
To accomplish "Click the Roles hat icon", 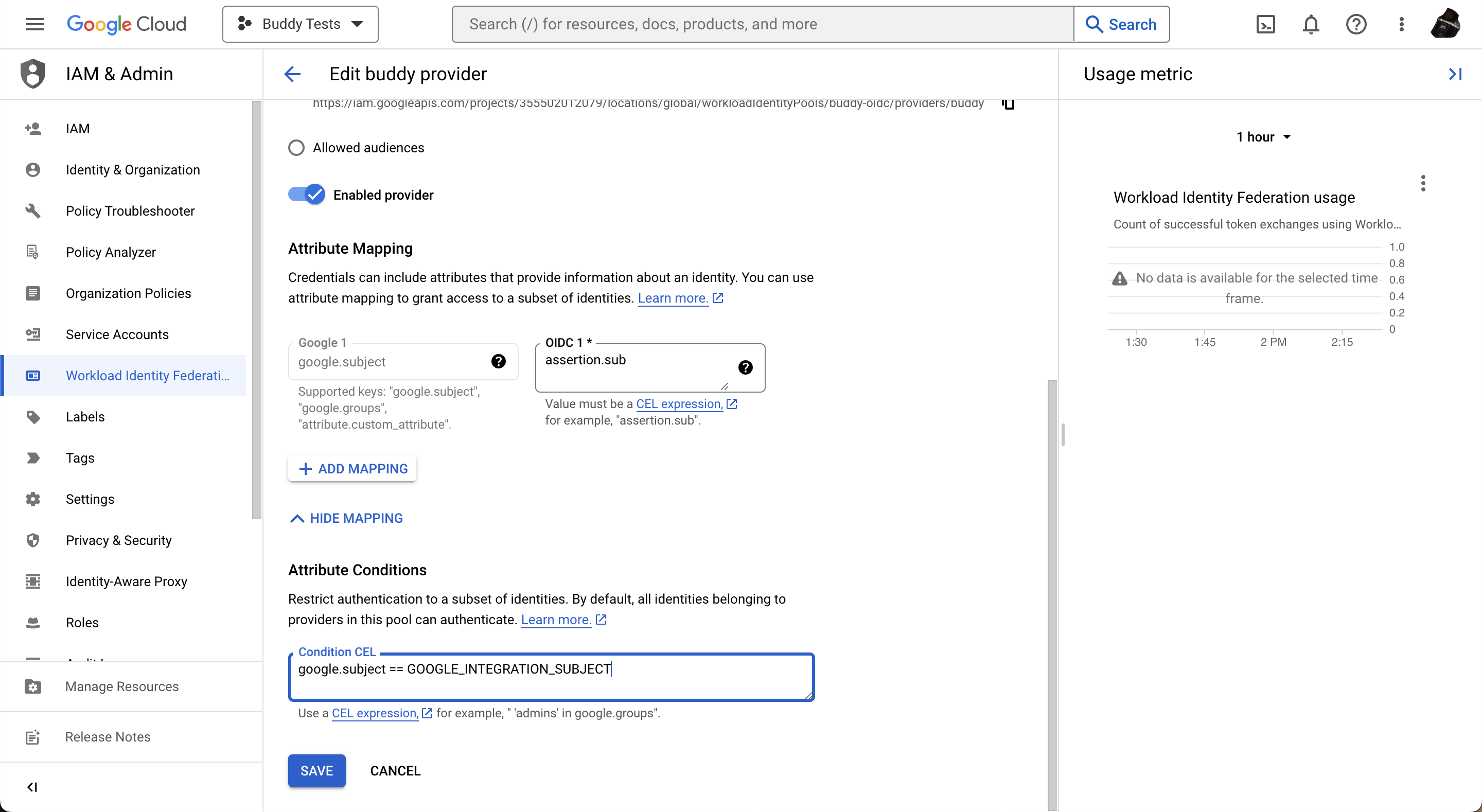I will tap(33, 622).
